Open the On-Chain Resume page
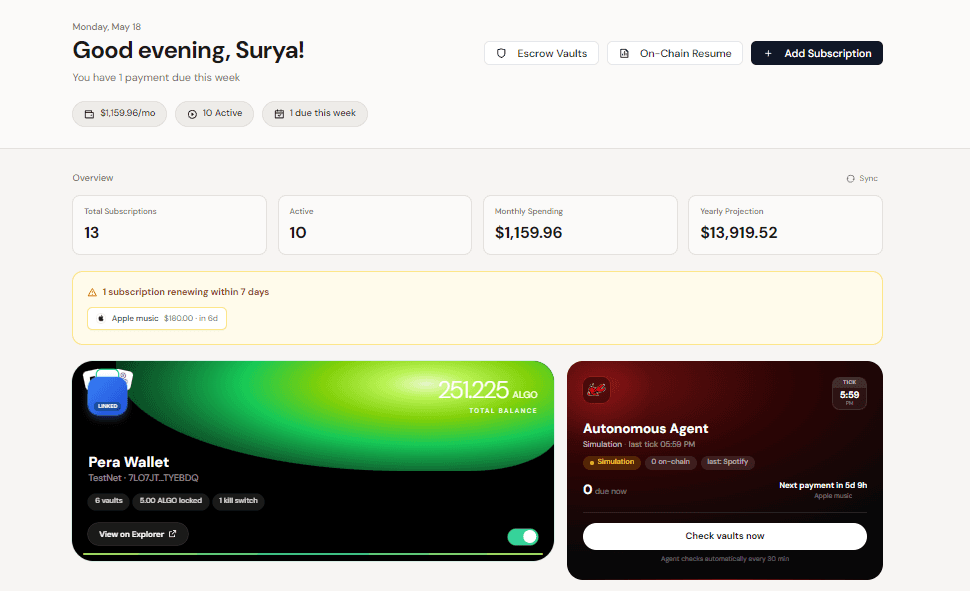The height and width of the screenshot is (591, 970). click(x=675, y=53)
